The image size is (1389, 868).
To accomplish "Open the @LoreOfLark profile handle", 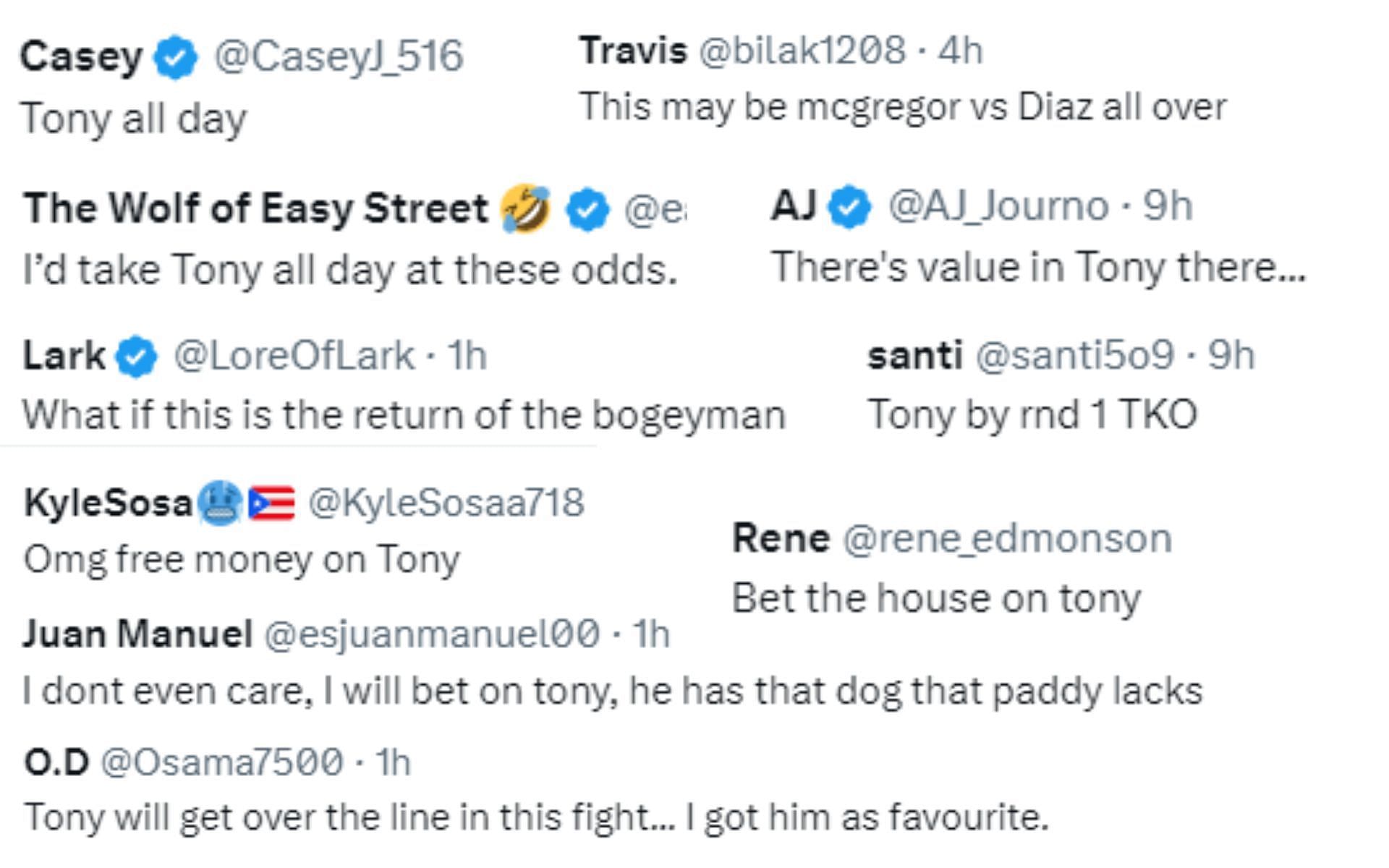I will [x=294, y=356].
